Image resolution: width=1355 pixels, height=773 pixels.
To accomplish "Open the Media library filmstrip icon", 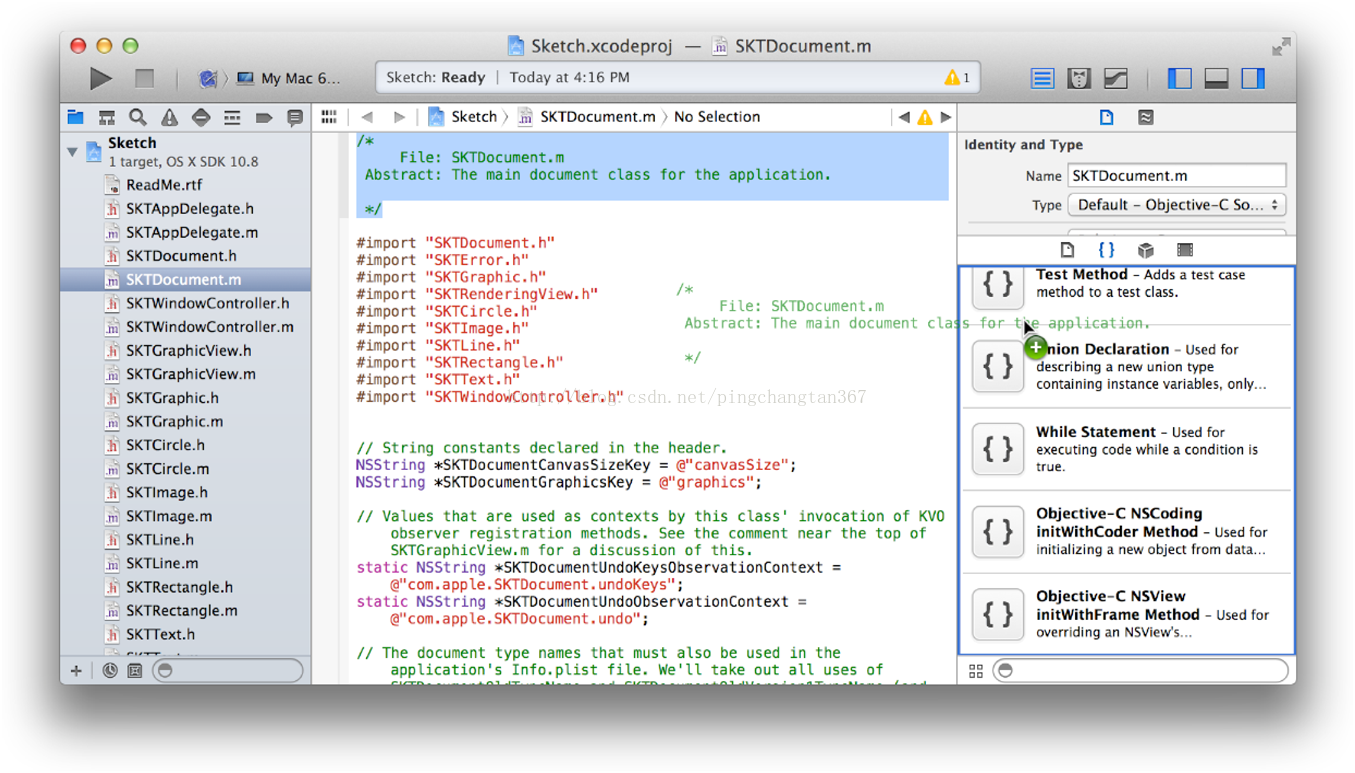I will (1185, 250).
